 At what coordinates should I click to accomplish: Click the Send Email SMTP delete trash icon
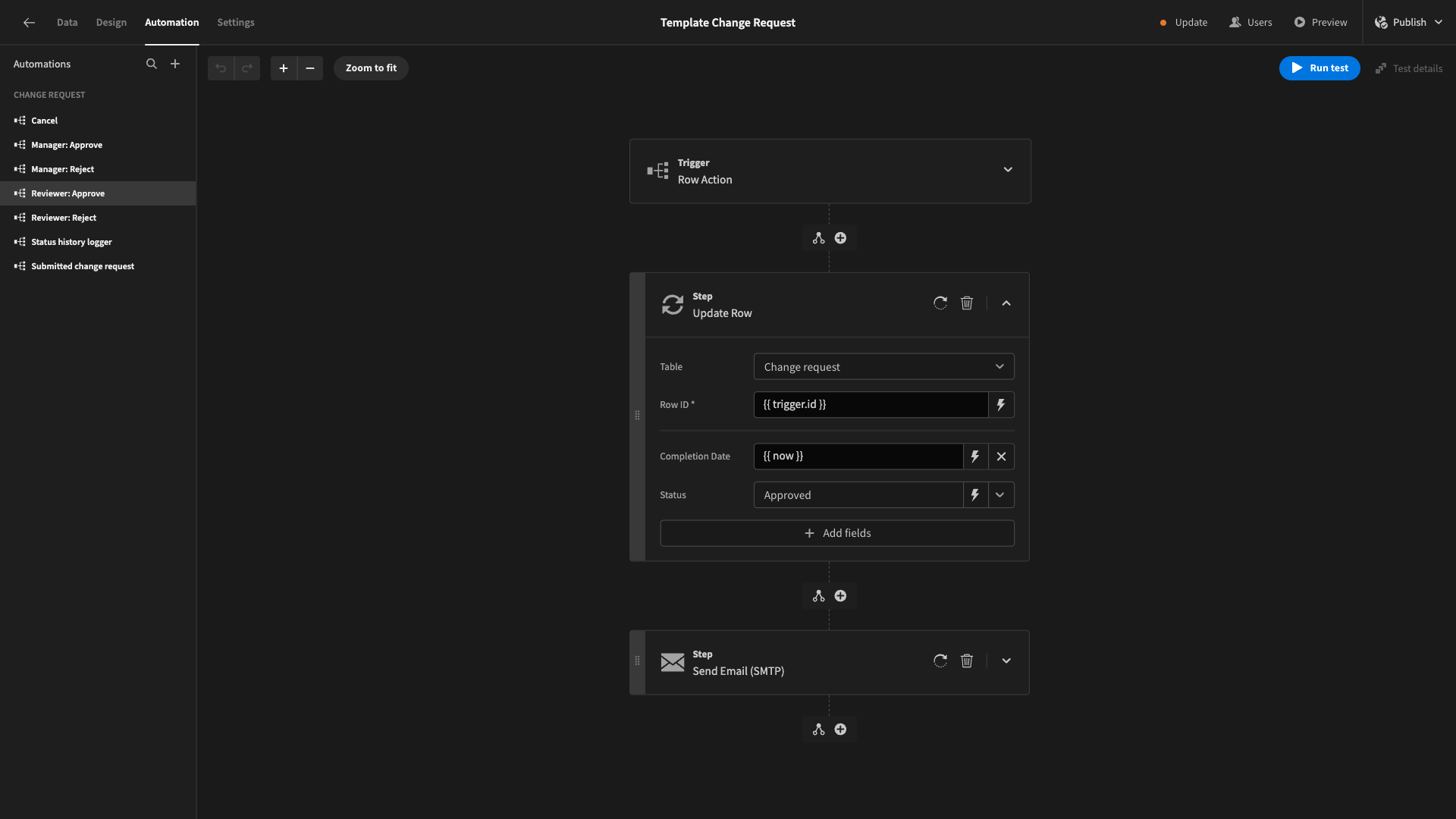(x=967, y=661)
